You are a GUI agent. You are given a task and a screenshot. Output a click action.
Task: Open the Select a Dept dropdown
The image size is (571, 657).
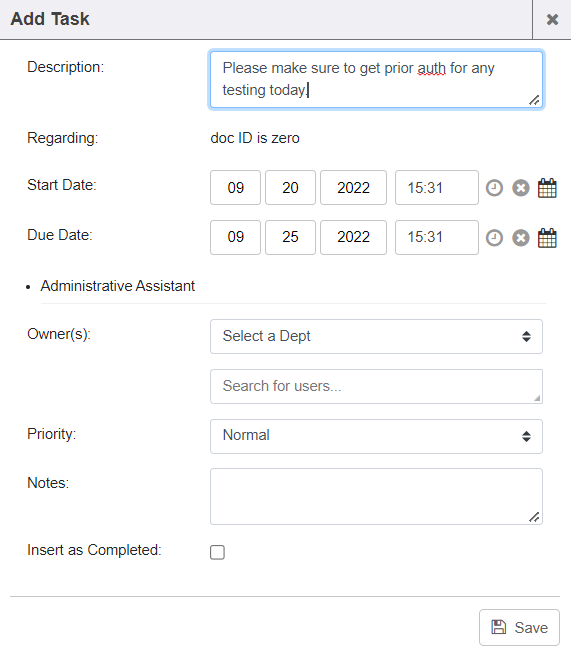point(376,336)
